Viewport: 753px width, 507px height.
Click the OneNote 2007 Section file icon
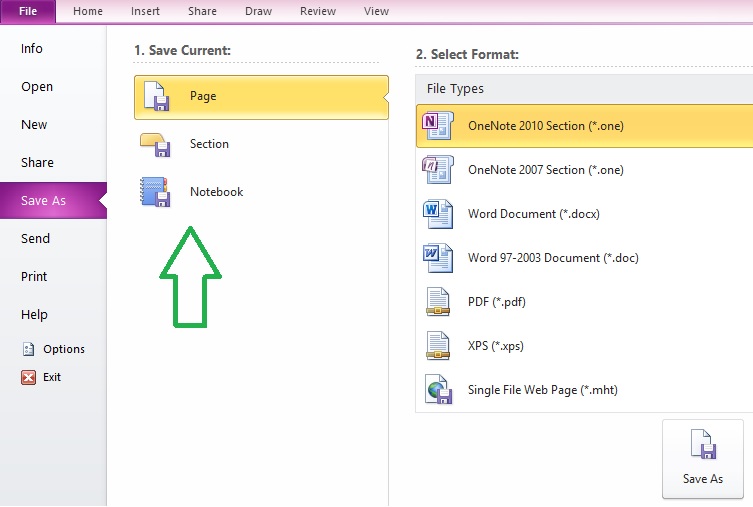[x=437, y=169]
